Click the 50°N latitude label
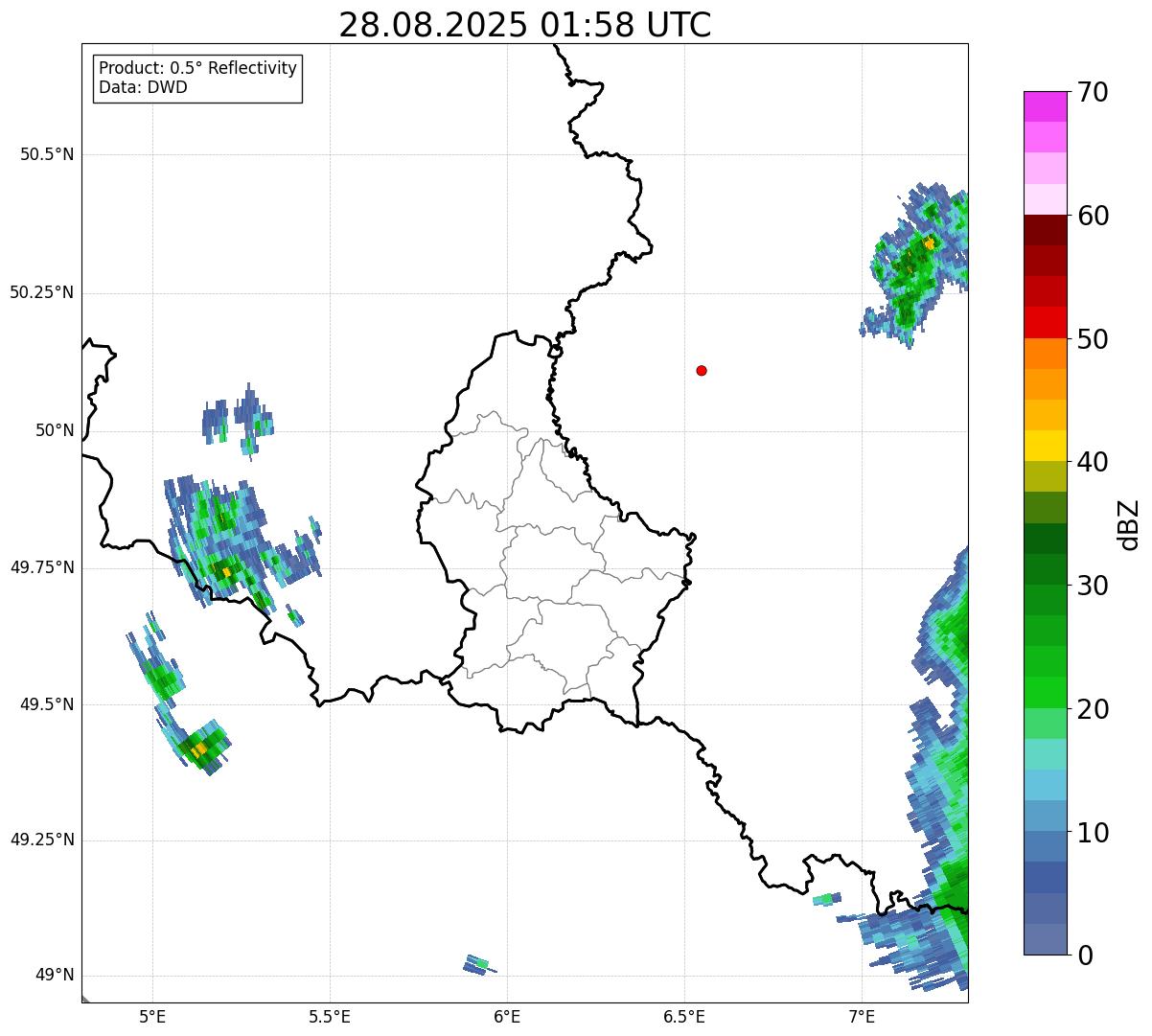This screenshot has width=1152, height=1036. click(54, 430)
